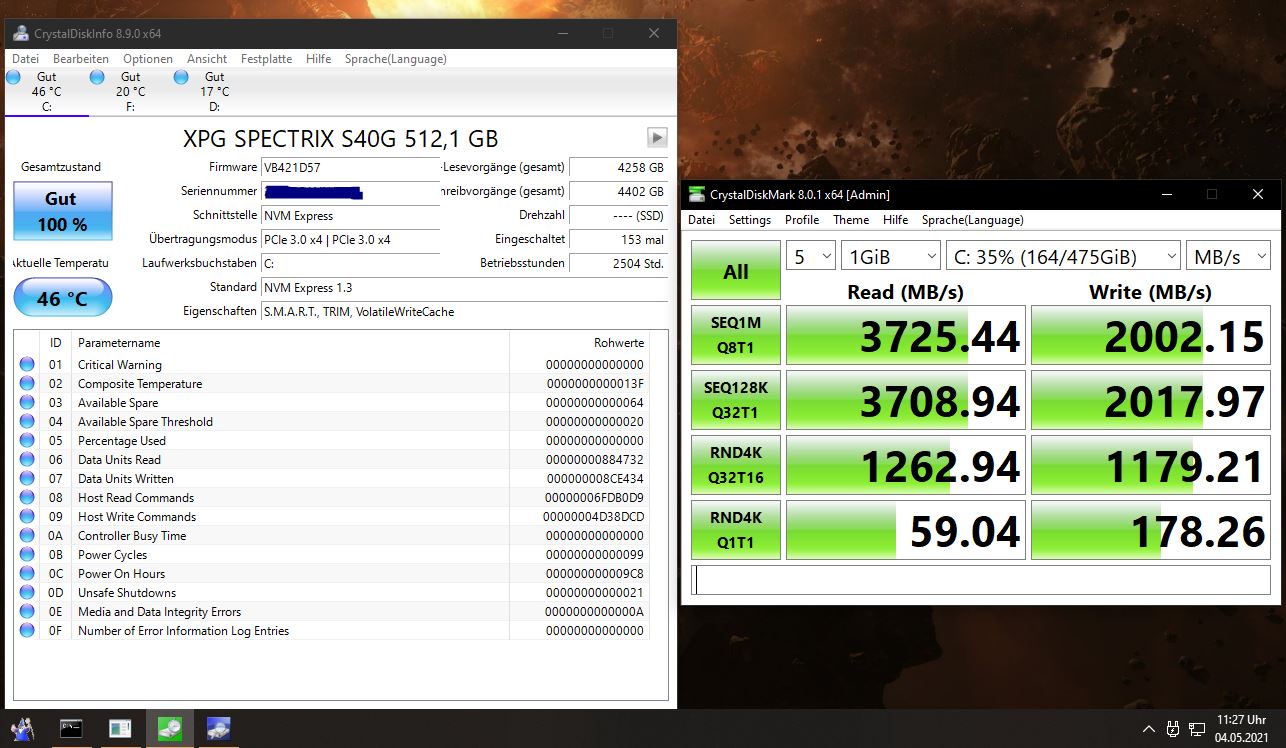Open Sprache(Language) menu in CrystalDiskInfo

[396, 59]
